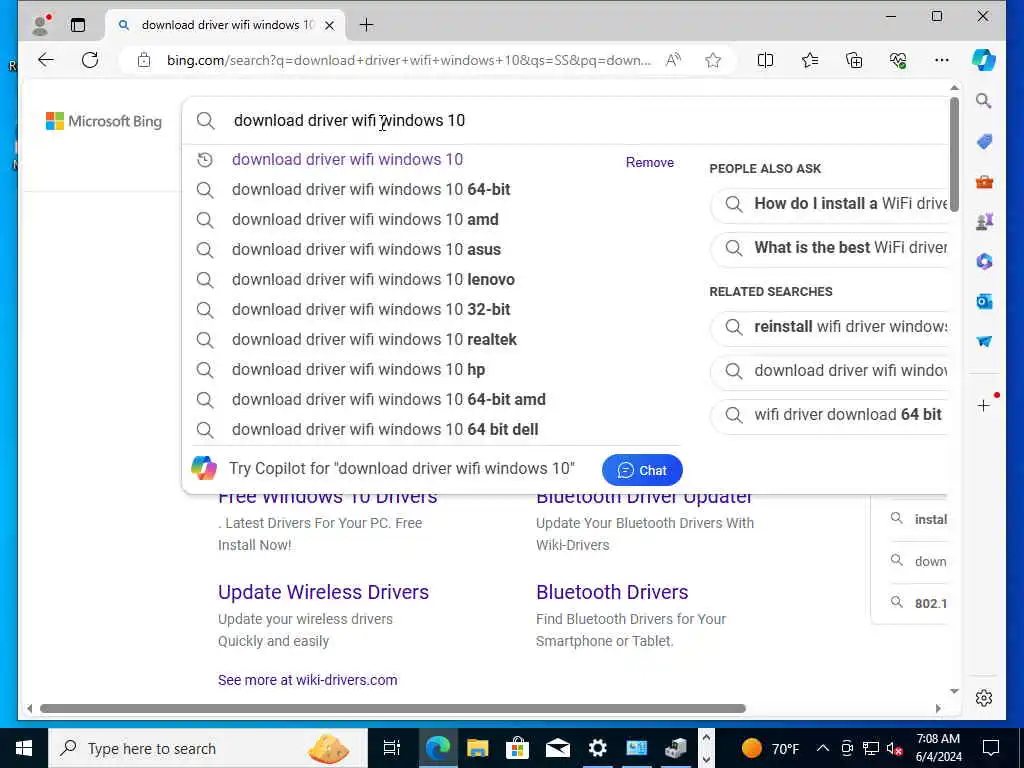Open the 'Bluetooth Drivers' link

(612, 592)
